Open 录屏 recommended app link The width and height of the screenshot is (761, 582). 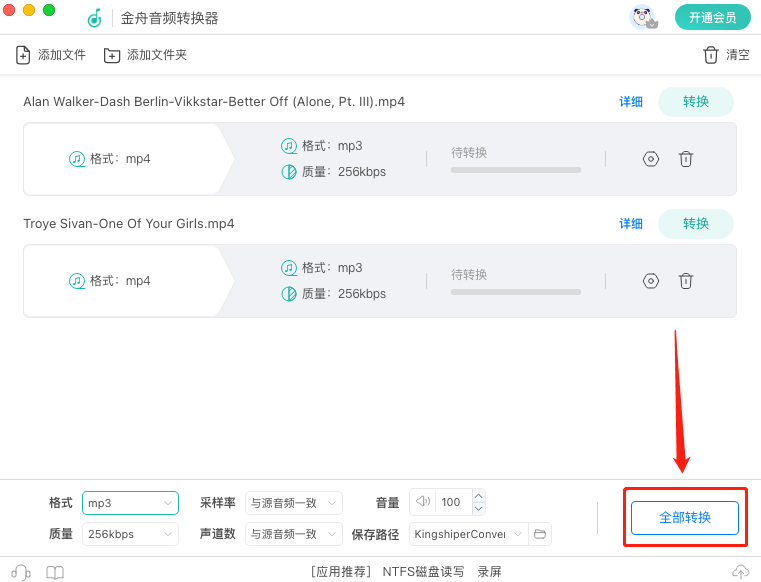coord(489,572)
